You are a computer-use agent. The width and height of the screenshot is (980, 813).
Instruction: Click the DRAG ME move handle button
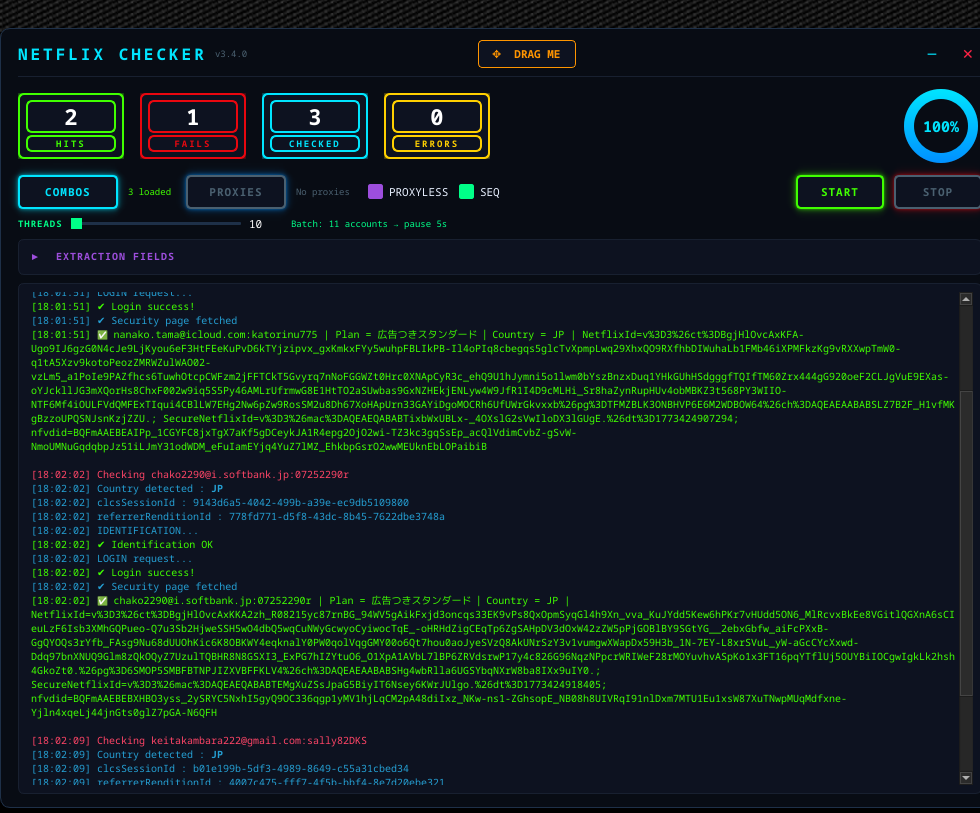[526, 54]
